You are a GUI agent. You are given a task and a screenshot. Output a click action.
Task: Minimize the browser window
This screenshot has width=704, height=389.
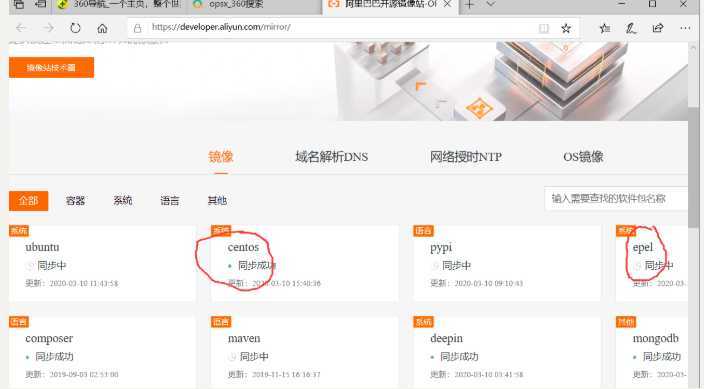[622, 4]
